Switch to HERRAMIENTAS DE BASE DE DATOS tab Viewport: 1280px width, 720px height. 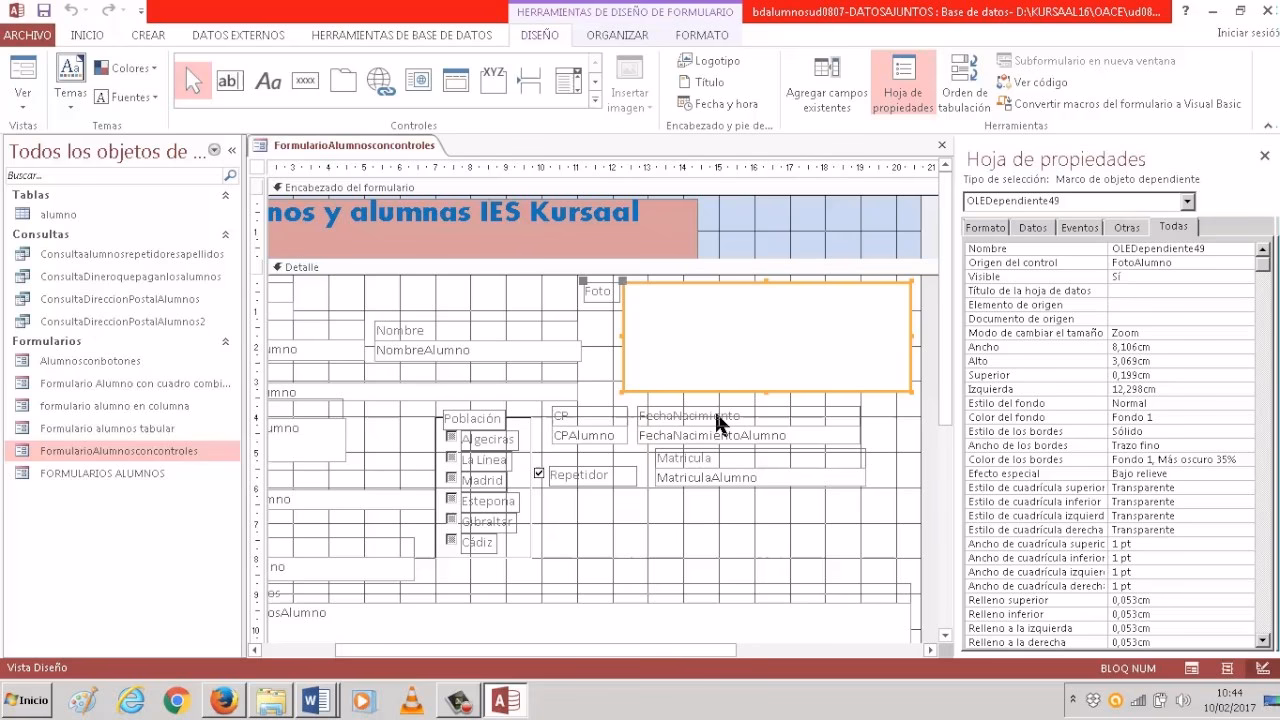click(x=402, y=35)
